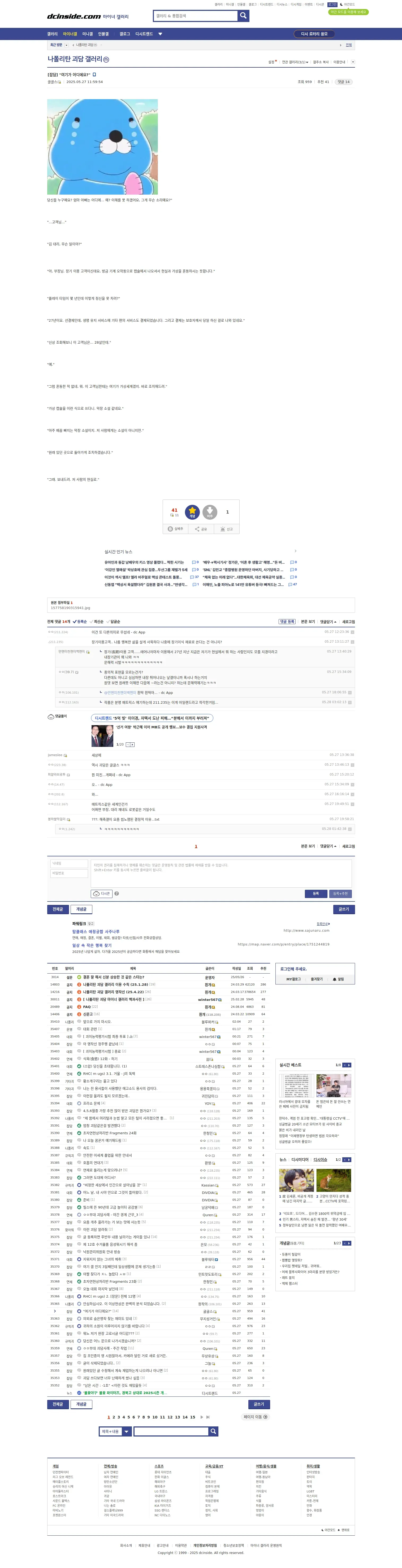Open the 갤로그 tab in navigation bar

pos(125,34)
